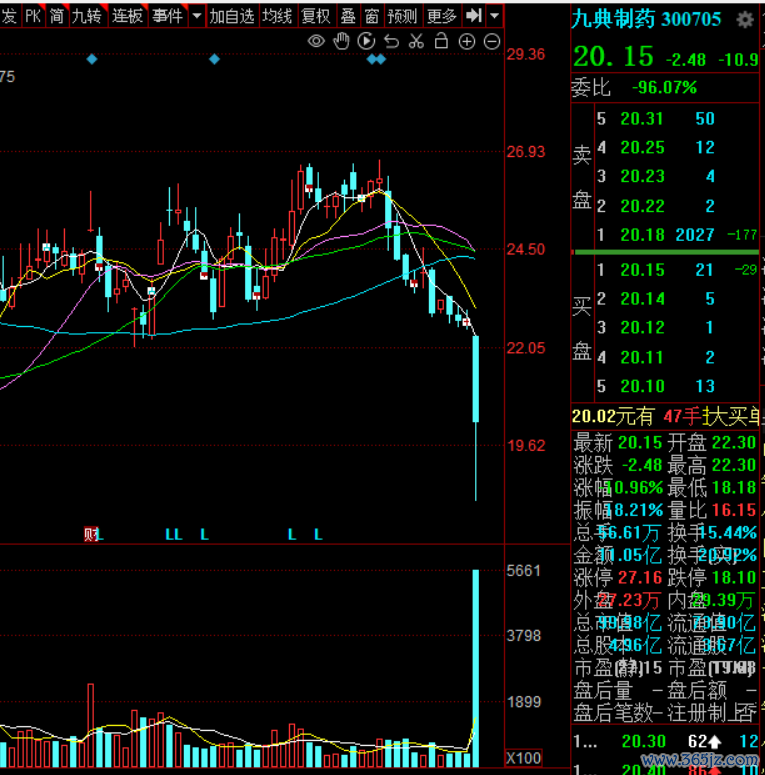Image resolution: width=765 pixels, height=775 pixels.
Task: Click the 24.50 price axis label
Action: pos(526,250)
